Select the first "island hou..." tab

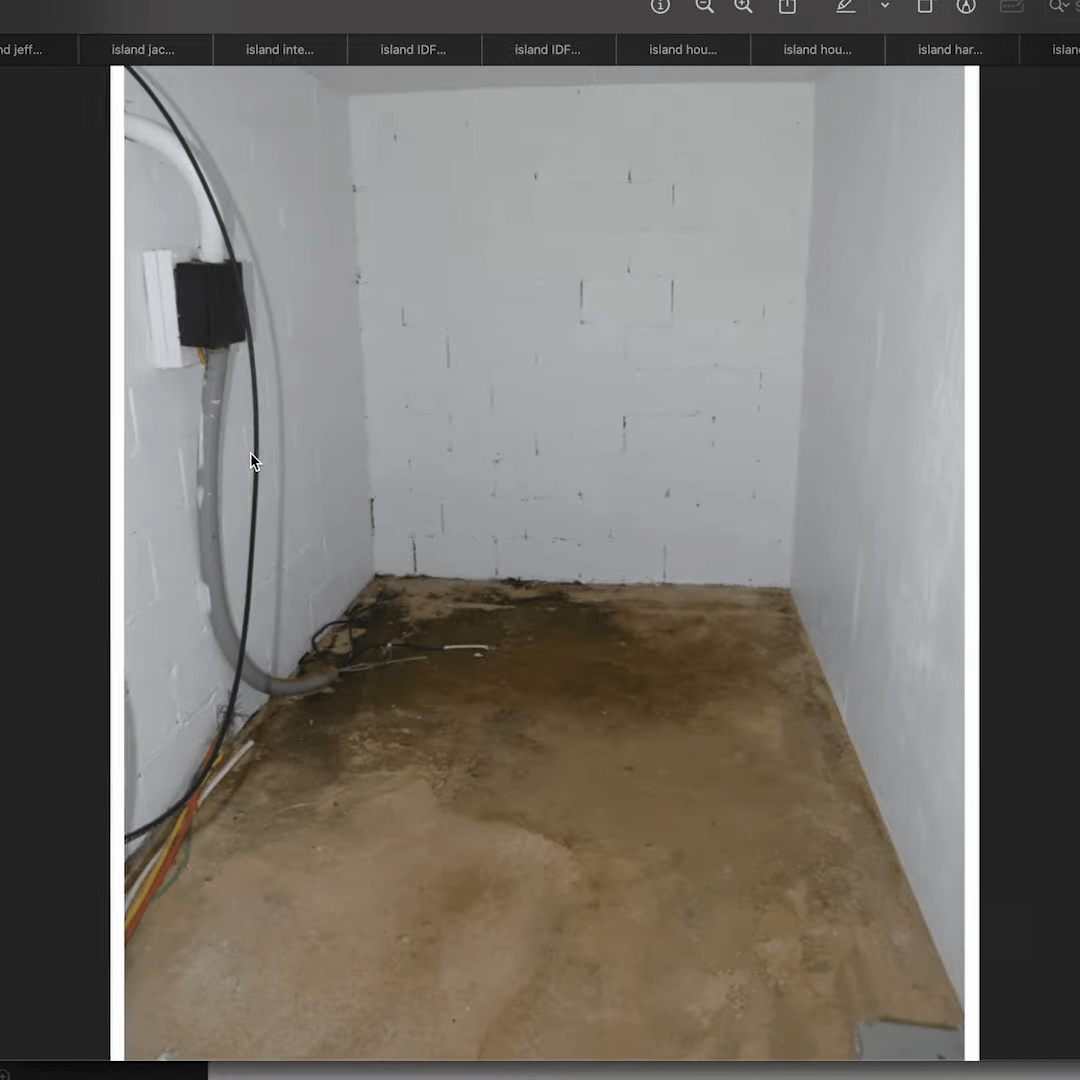[683, 50]
